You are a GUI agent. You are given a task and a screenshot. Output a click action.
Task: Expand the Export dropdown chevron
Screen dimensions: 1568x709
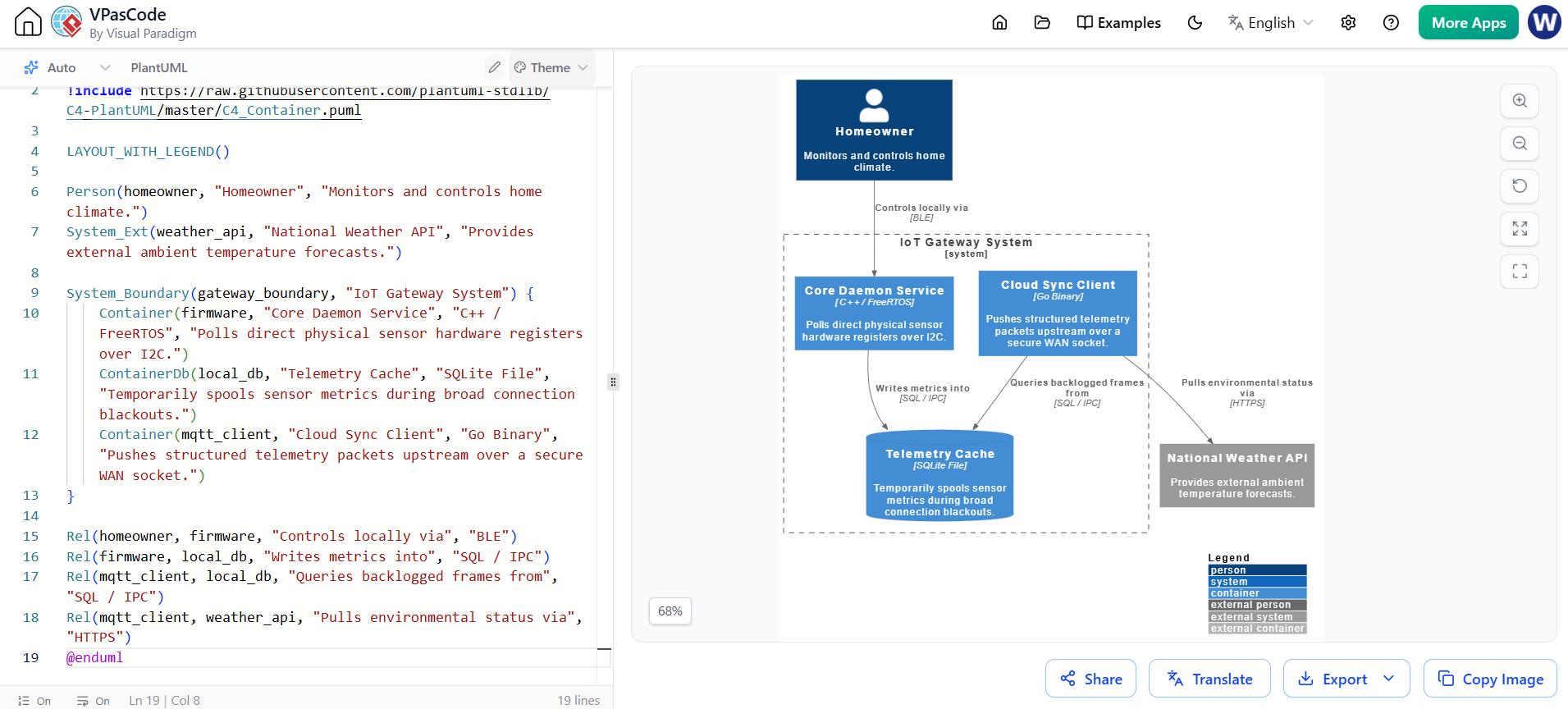(x=1389, y=679)
